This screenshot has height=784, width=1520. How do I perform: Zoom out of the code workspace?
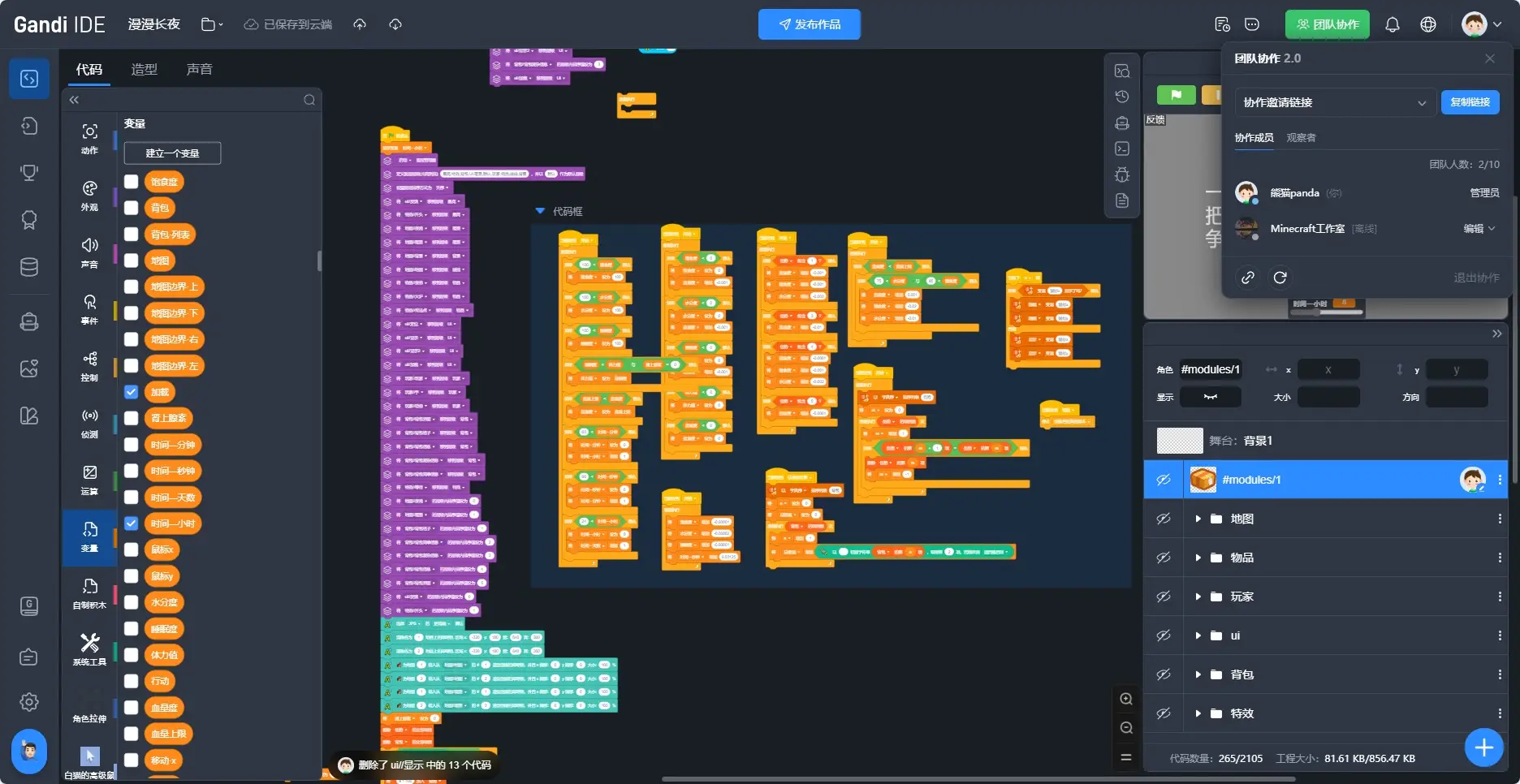pyautogui.click(x=1126, y=728)
